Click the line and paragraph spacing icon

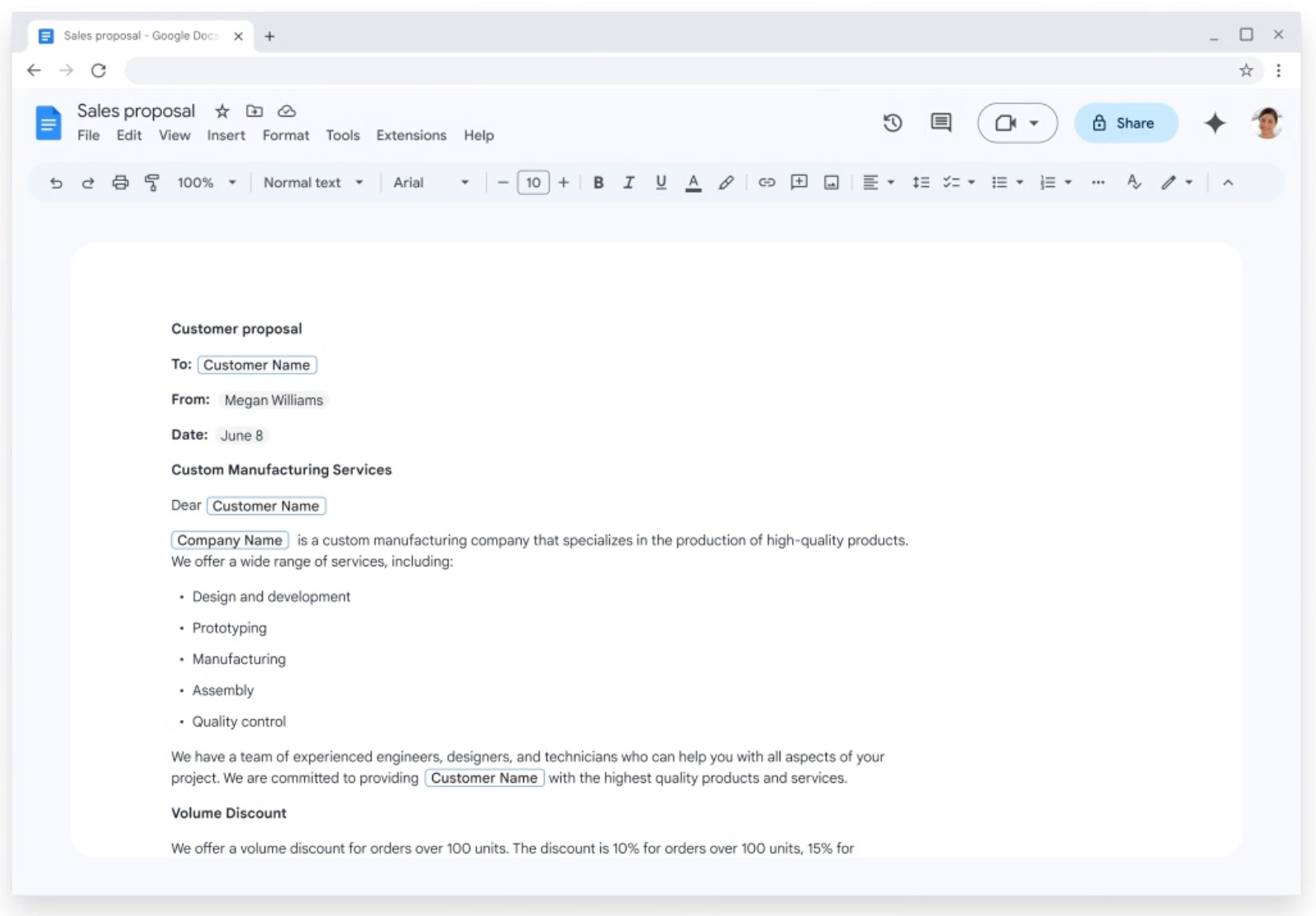pyautogui.click(x=920, y=183)
